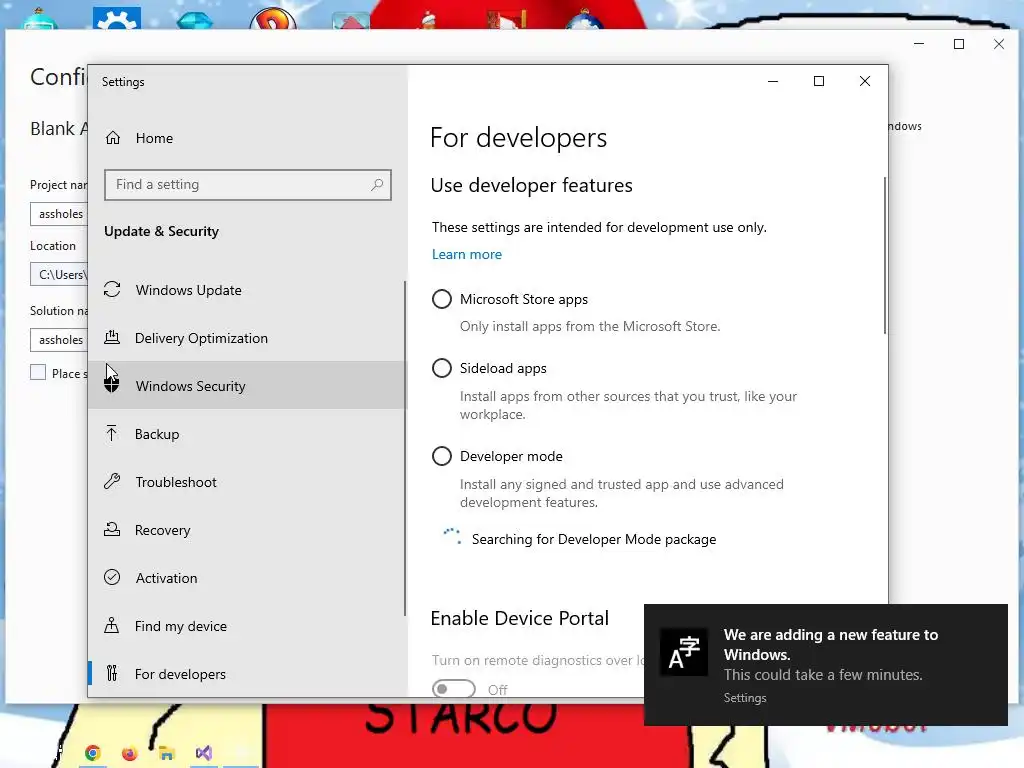Open Windows Security in the sidebar

[246, 385]
